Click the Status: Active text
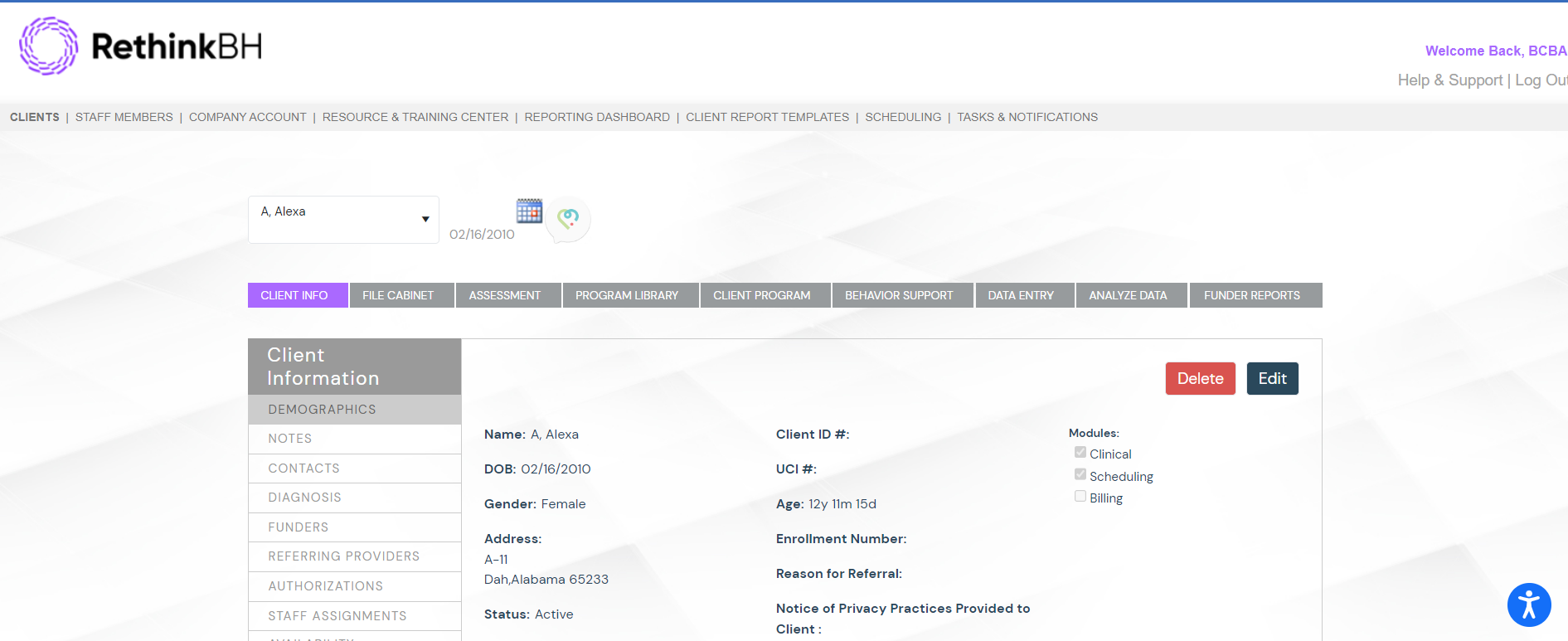 pos(529,614)
